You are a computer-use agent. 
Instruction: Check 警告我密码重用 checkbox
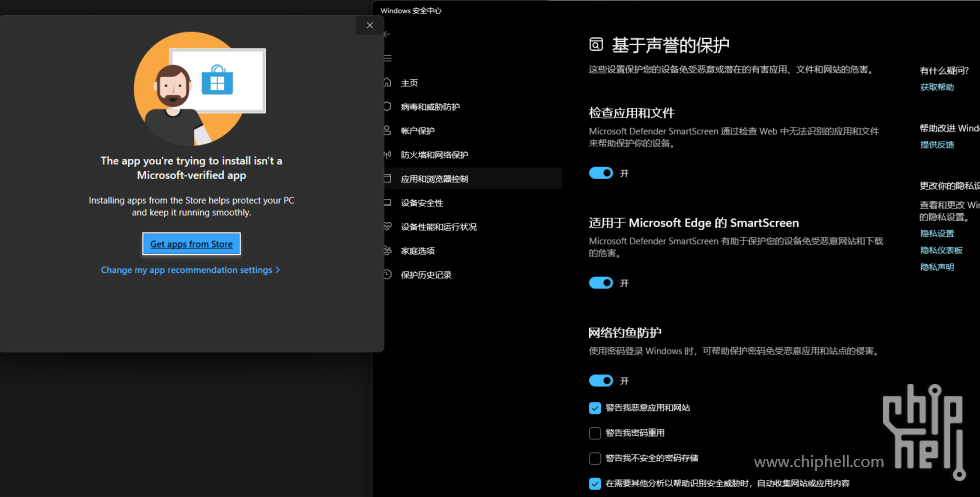(x=595, y=433)
